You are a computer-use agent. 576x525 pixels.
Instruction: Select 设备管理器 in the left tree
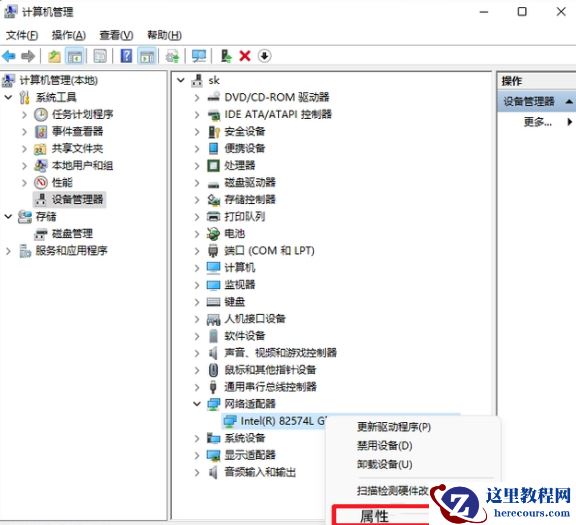pyautogui.click(x=70, y=199)
